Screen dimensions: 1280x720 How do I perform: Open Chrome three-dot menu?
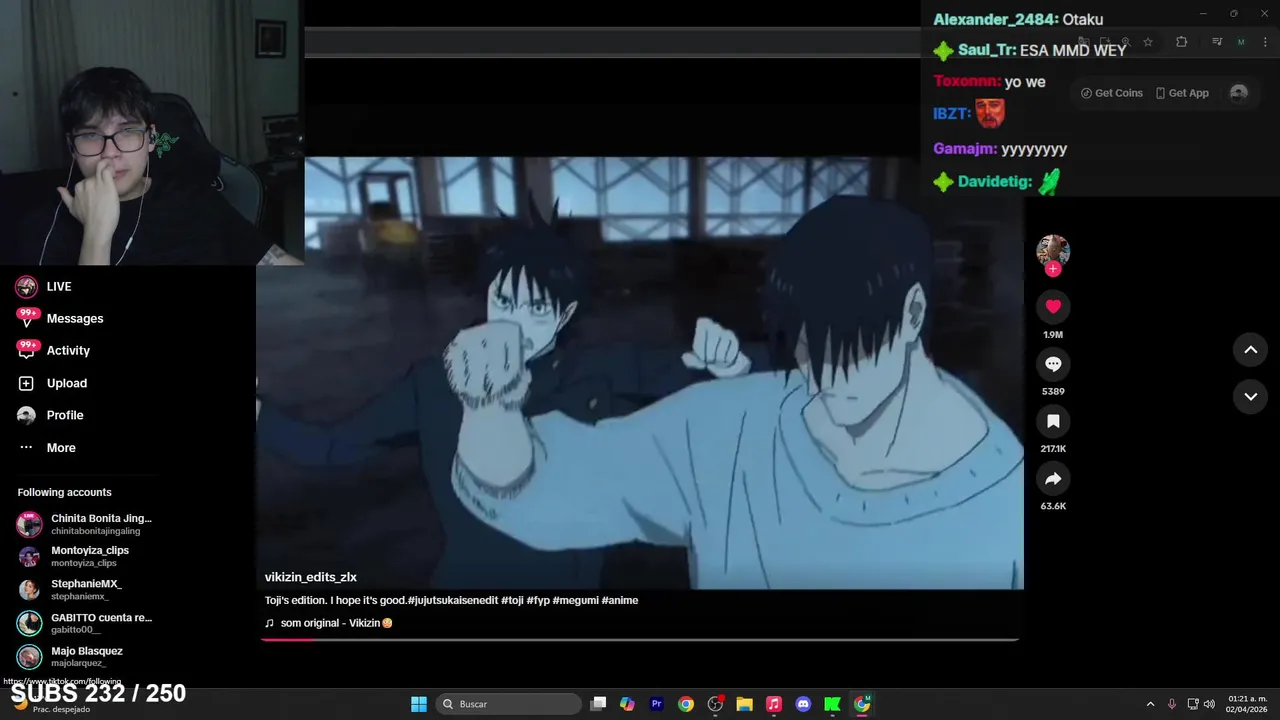(1265, 42)
